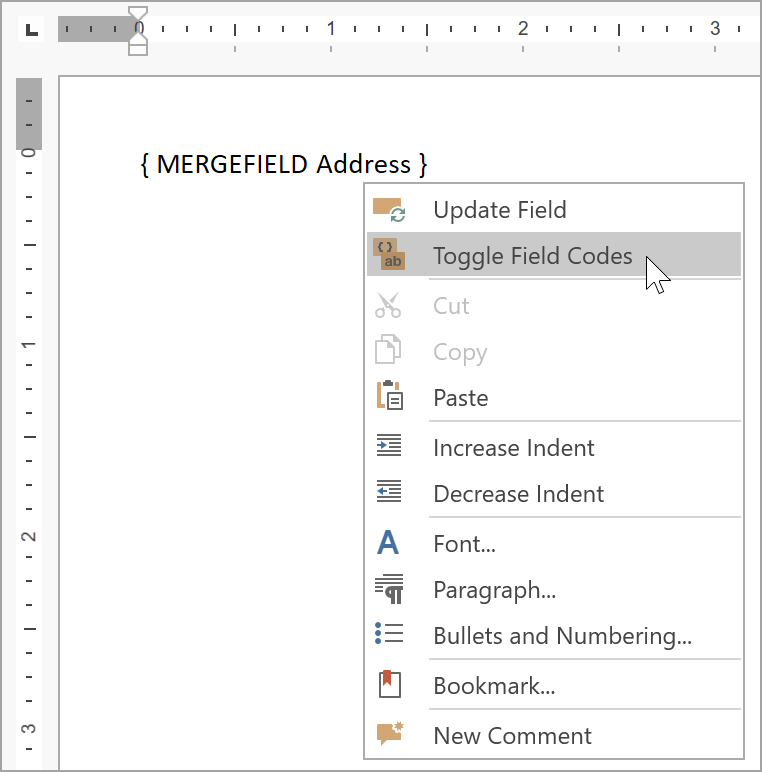Open the Font... dialog entry
This screenshot has width=762, height=772.
[464, 544]
